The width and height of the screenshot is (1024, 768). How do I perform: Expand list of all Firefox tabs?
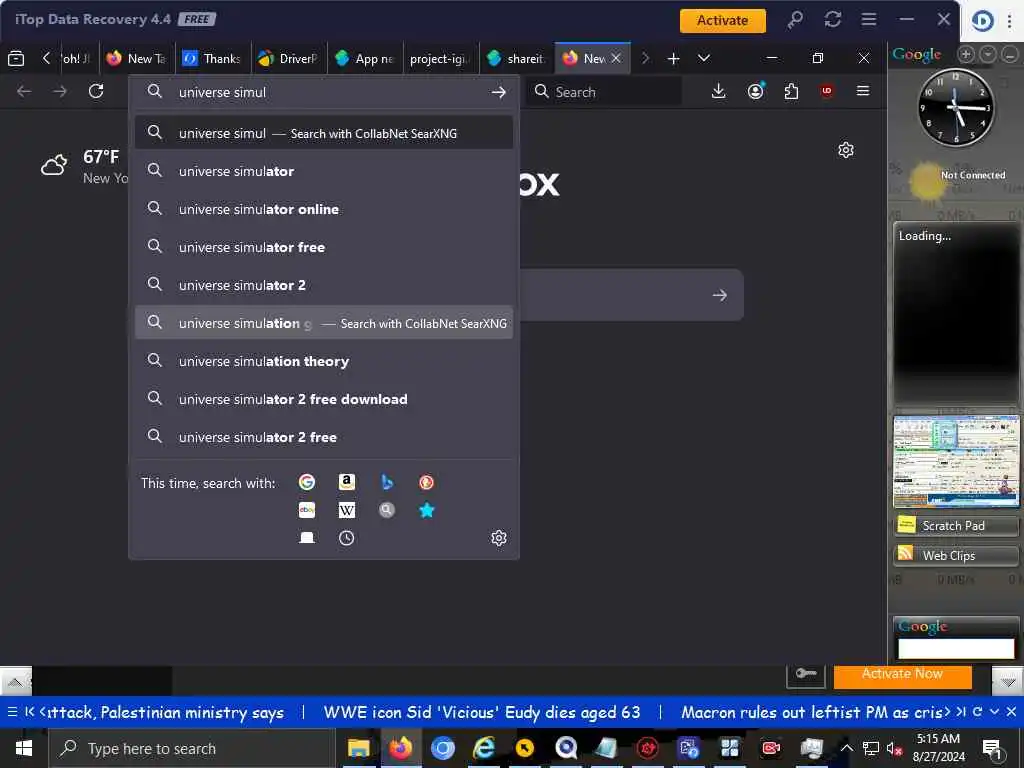[x=703, y=58]
